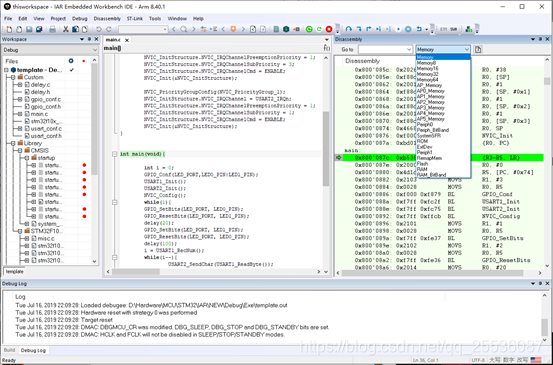Open the File menu
This screenshot has width=553, height=365.
8,19
